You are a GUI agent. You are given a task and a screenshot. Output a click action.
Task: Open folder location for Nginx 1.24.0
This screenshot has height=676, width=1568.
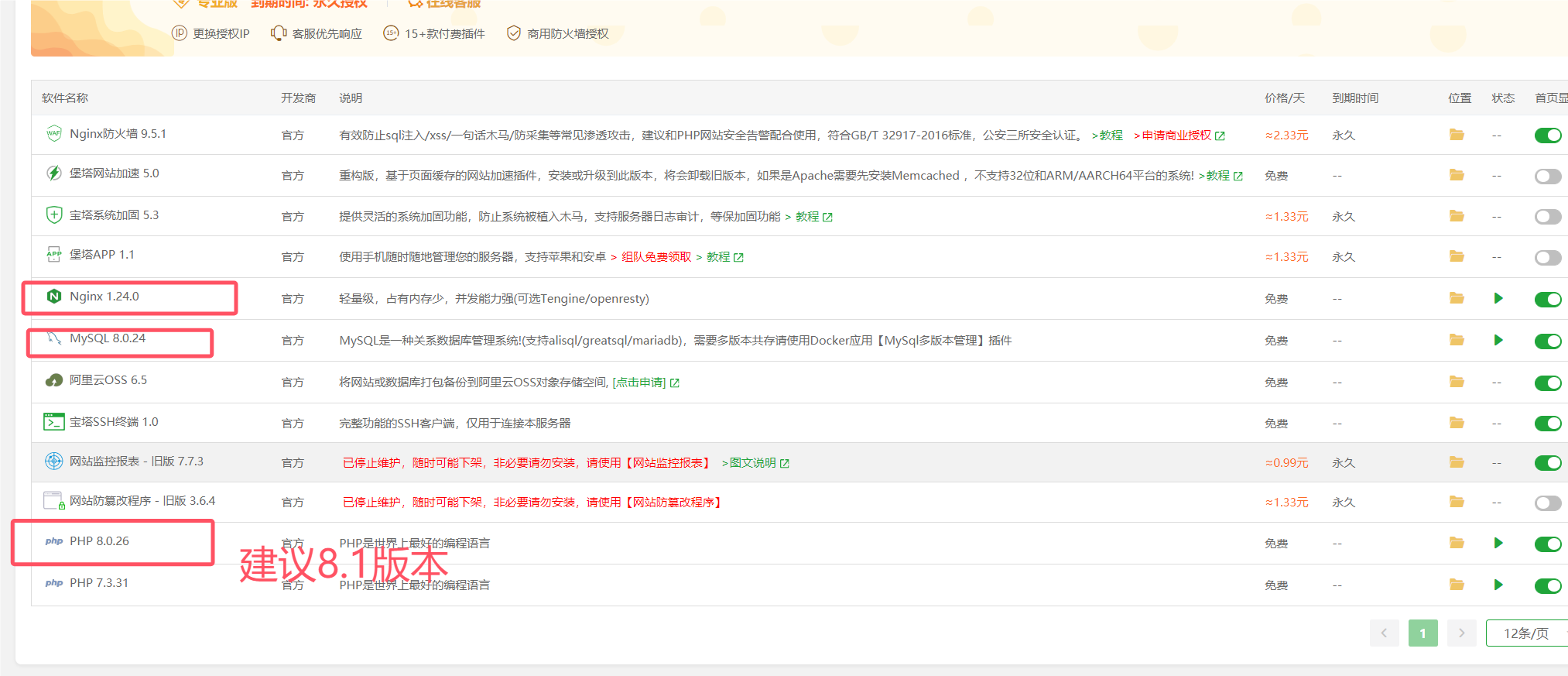tap(1457, 298)
